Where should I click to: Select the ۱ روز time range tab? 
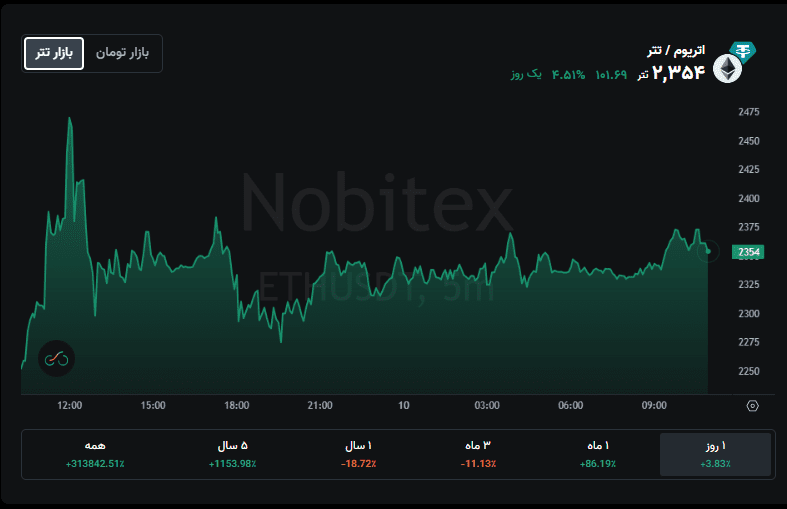point(715,454)
